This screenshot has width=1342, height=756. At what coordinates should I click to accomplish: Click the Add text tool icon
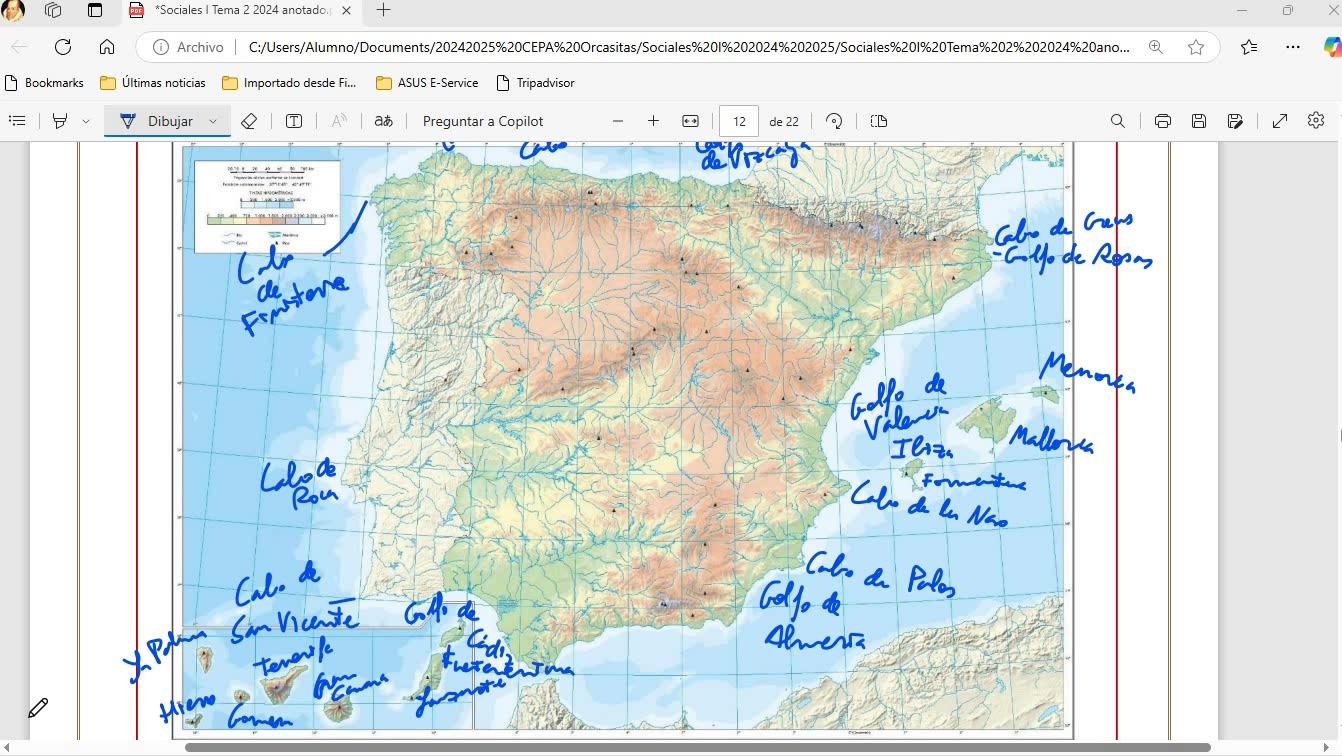[x=294, y=121]
